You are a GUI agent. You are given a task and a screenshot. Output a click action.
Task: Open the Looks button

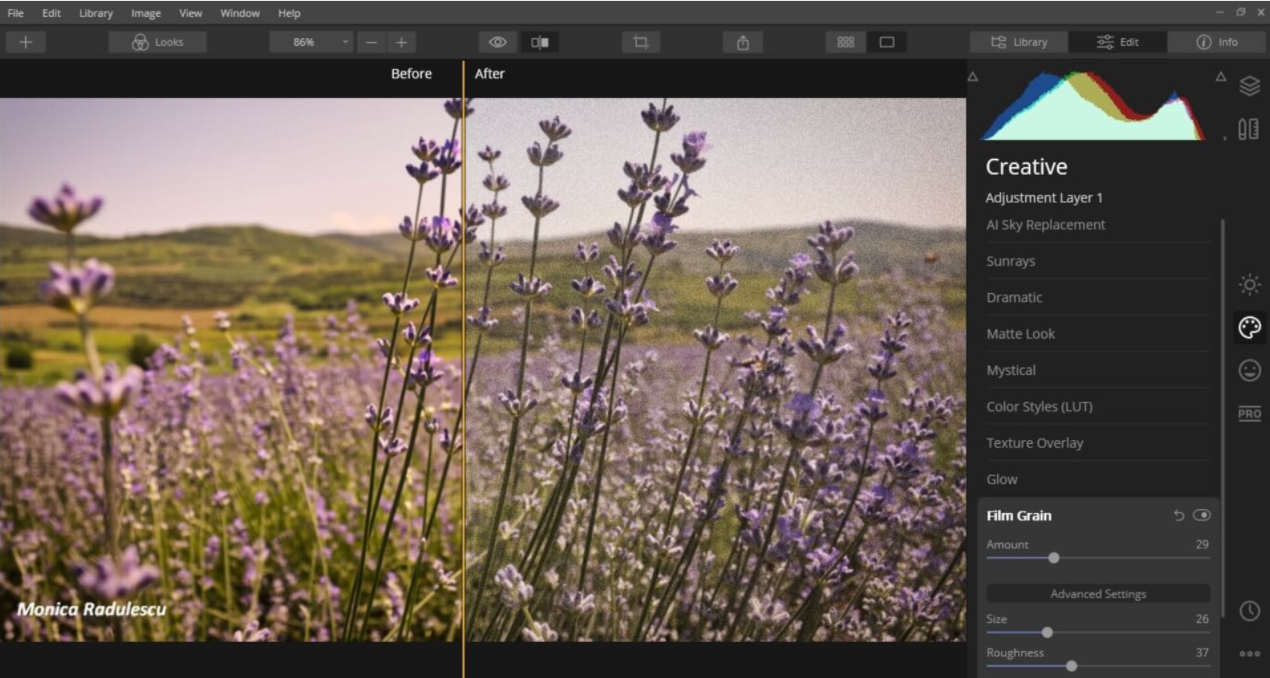pos(158,42)
